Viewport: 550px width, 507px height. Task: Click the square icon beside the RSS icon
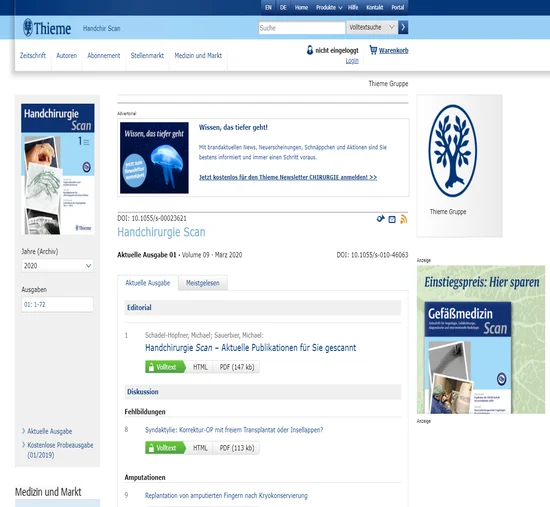click(x=392, y=220)
